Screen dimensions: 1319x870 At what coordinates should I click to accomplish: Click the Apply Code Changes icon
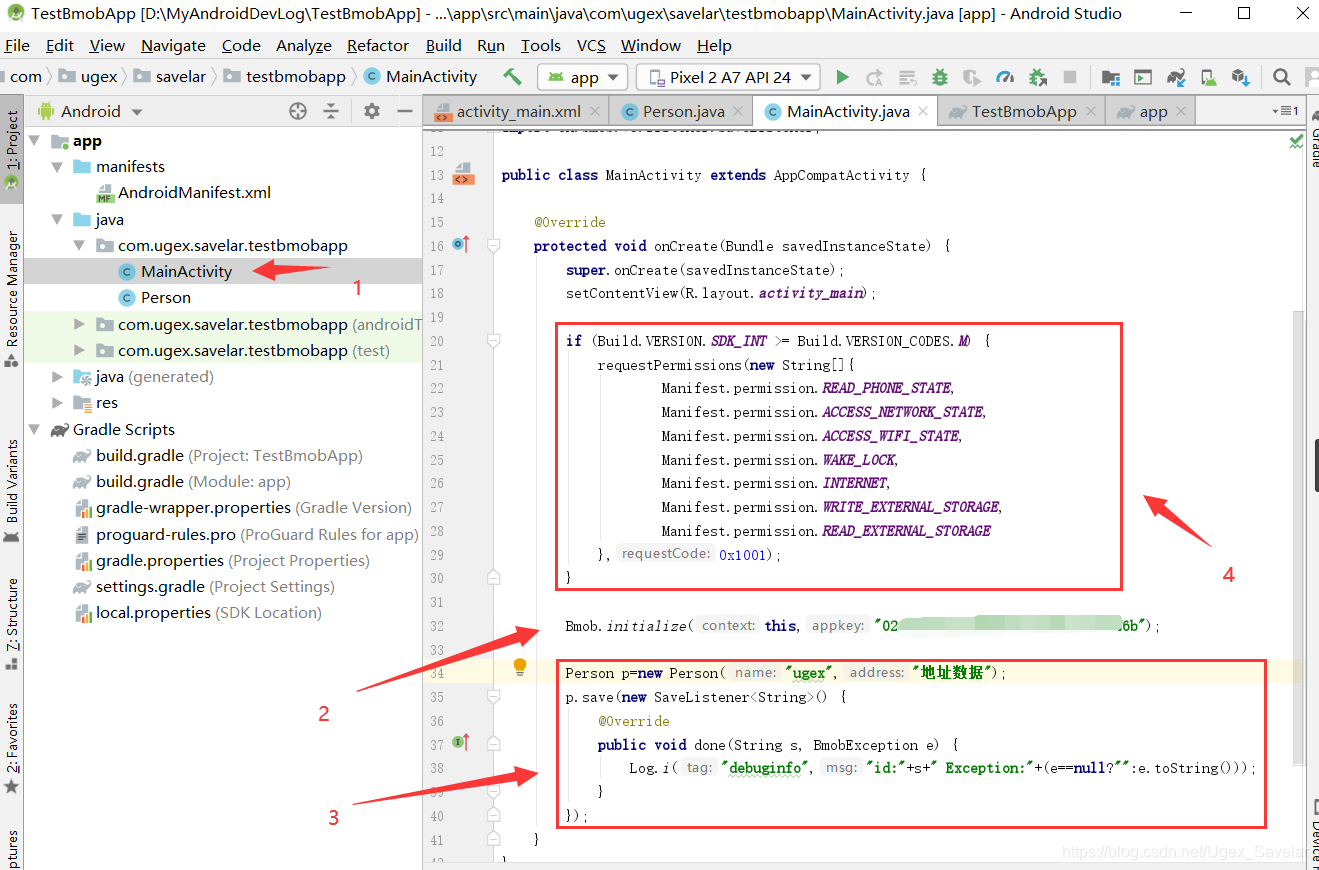tap(908, 77)
